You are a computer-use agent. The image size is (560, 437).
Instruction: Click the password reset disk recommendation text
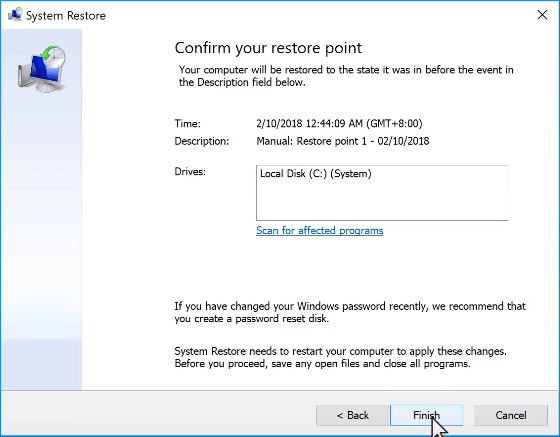click(x=350, y=312)
